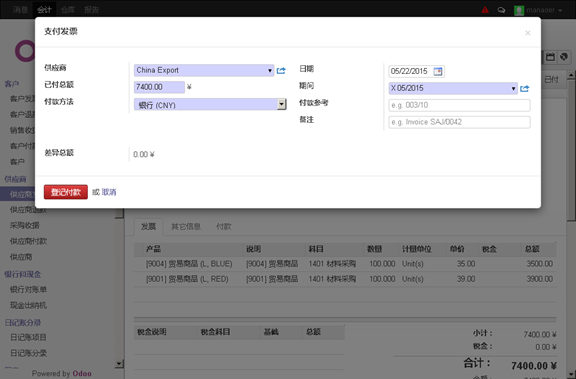Viewport: 576px width, 379px height.
Task: Click the 客户 sidebar section header
Action: pyautogui.click(x=12, y=84)
